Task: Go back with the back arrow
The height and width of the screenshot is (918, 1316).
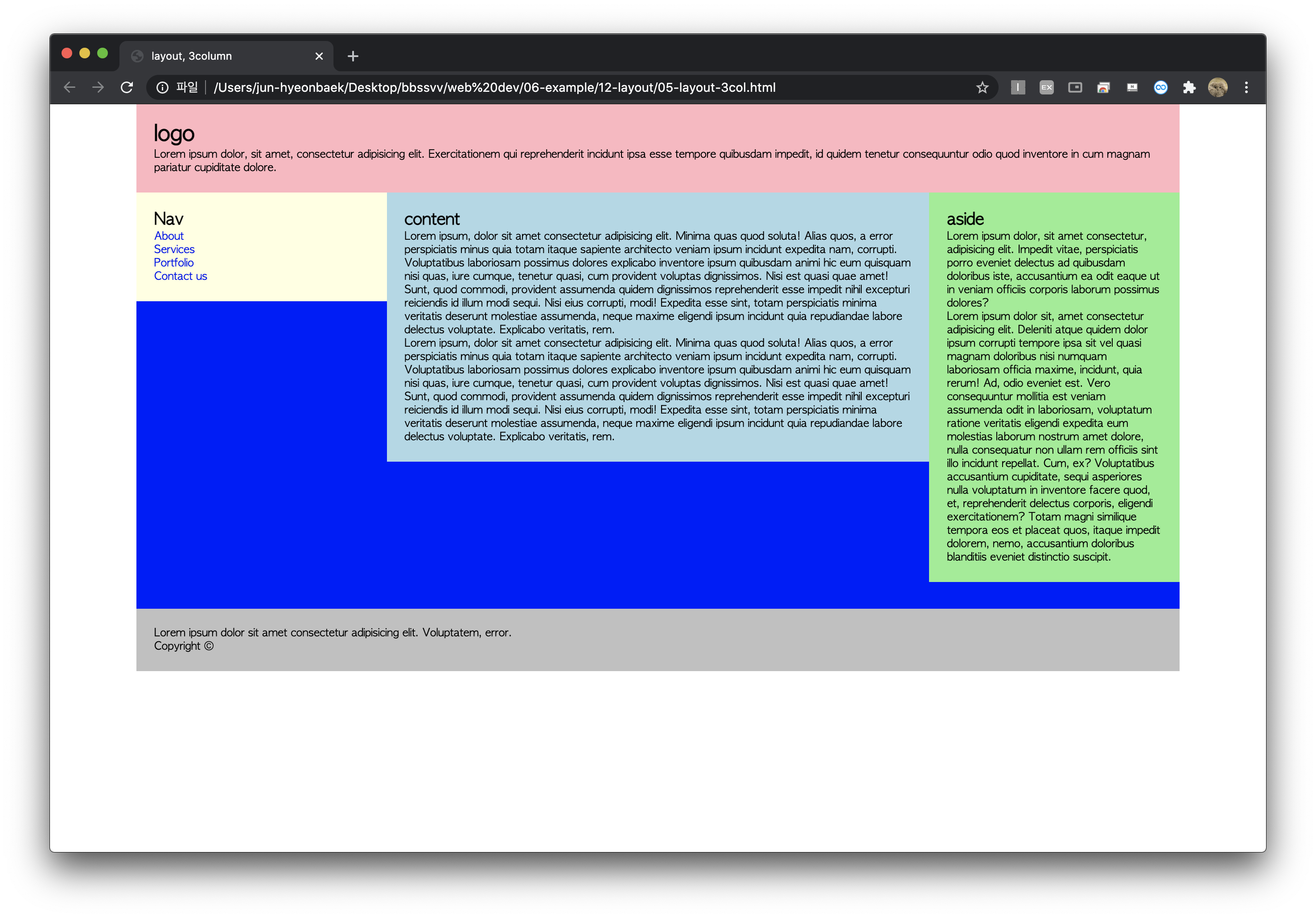Action: pyautogui.click(x=70, y=88)
